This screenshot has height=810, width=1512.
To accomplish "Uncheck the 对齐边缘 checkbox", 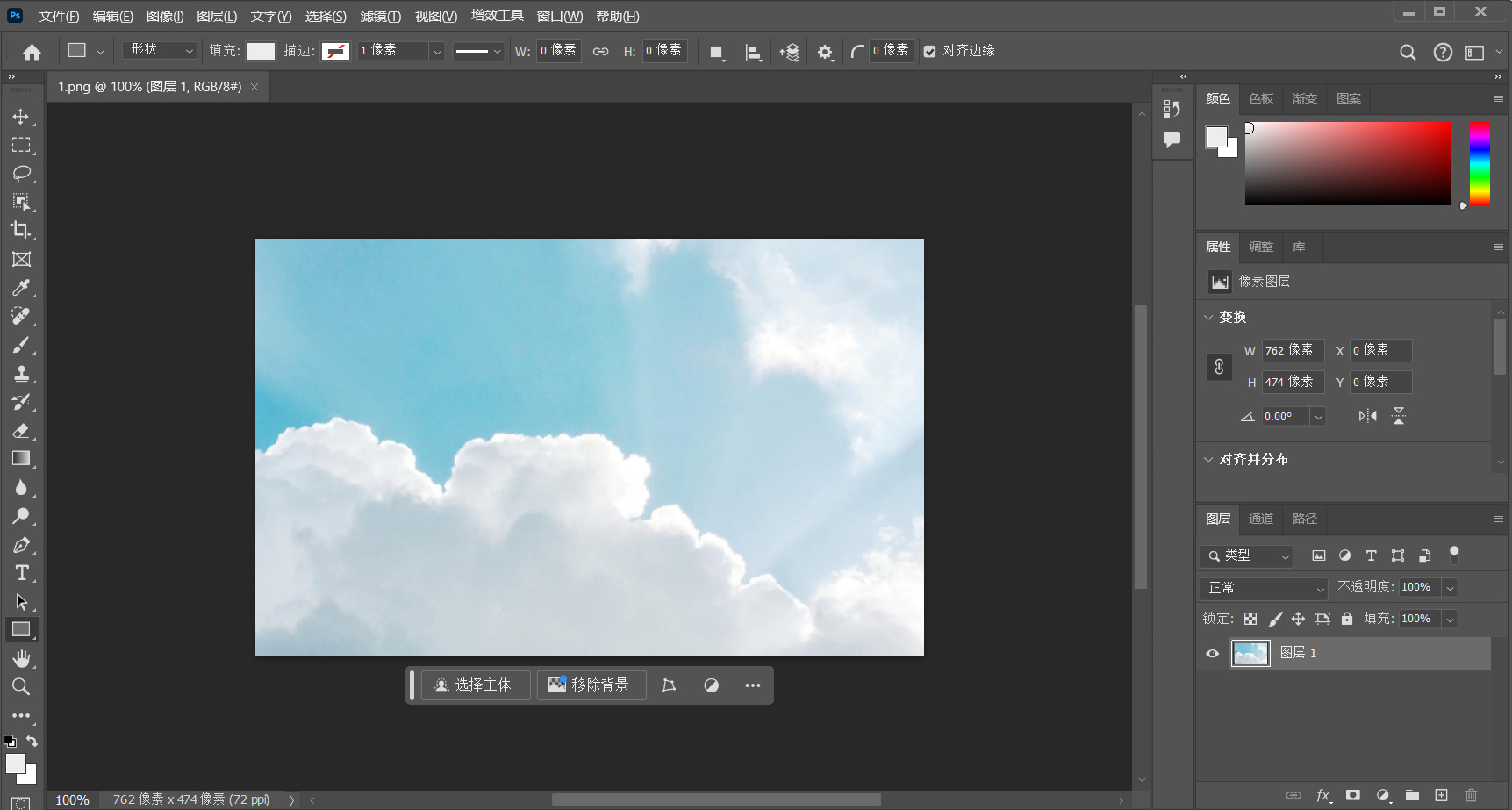I will pyautogui.click(x=930, y=52).
